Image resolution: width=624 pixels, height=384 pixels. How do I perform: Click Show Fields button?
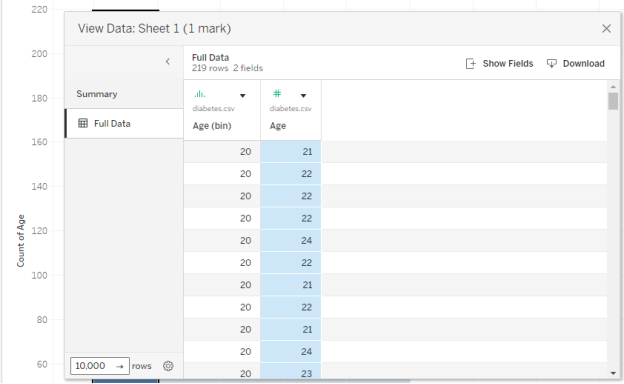click(x=499, y=64)
